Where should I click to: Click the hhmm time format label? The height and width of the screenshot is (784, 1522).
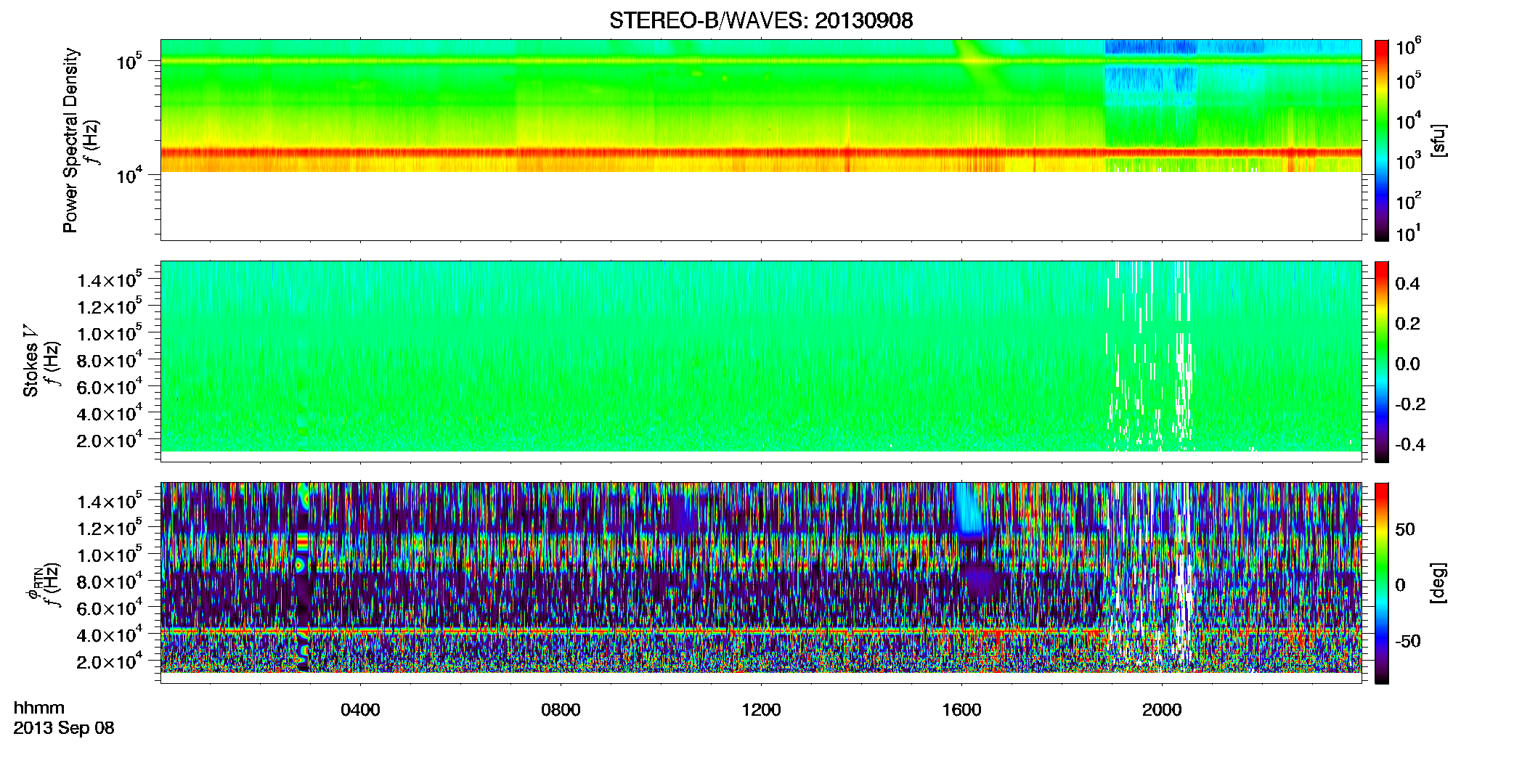(39, 708)
